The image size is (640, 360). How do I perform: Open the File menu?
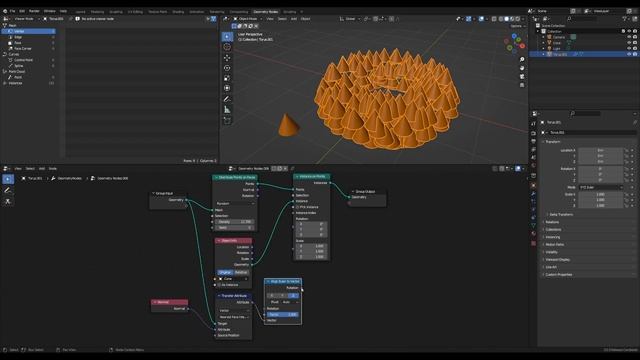[x=12, y=11]
